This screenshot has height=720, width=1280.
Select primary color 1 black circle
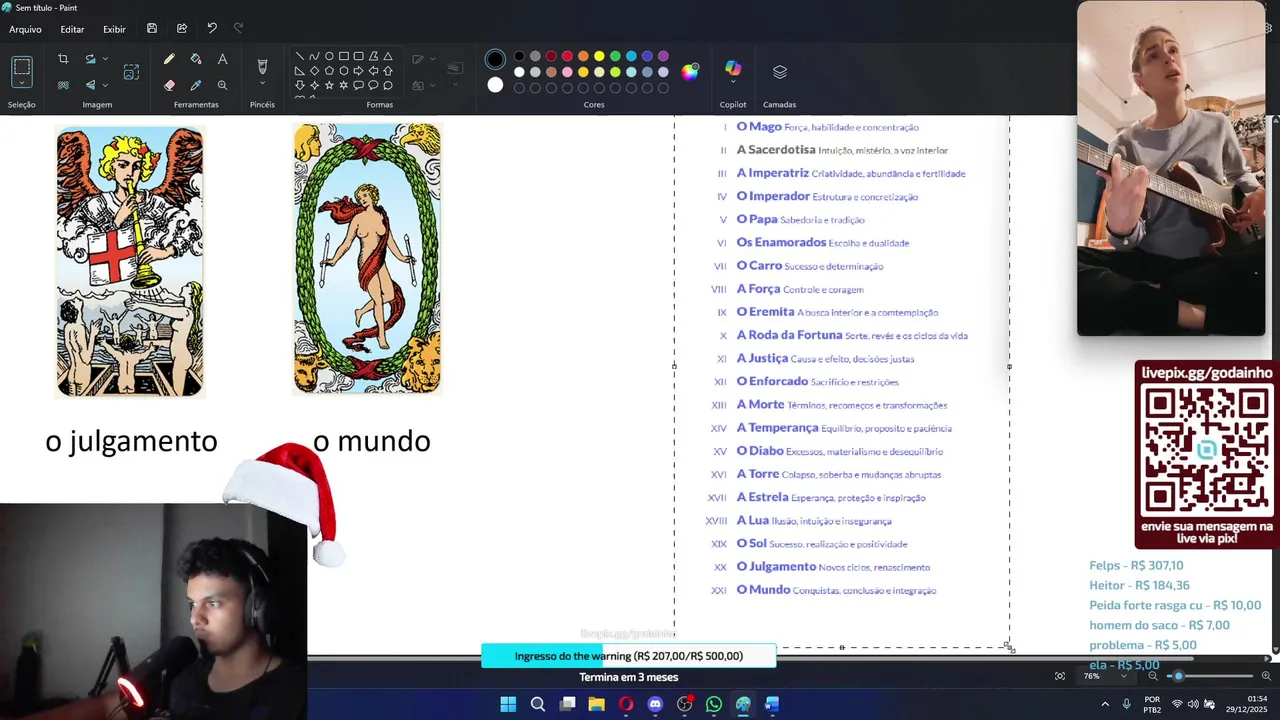[495, 59]
